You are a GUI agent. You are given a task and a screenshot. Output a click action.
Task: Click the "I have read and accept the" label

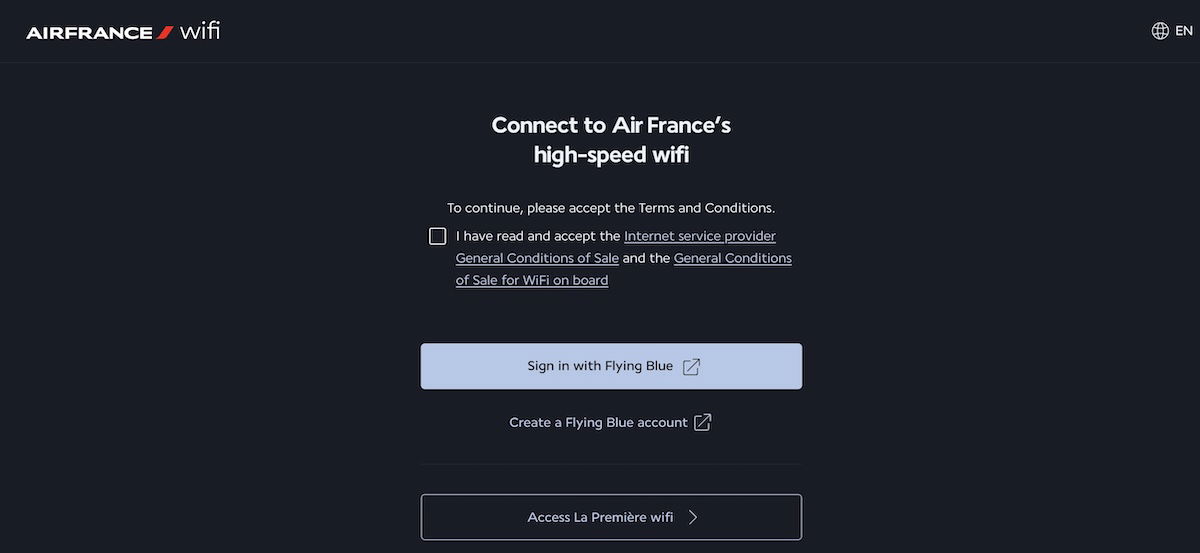(x=538, y=236)
